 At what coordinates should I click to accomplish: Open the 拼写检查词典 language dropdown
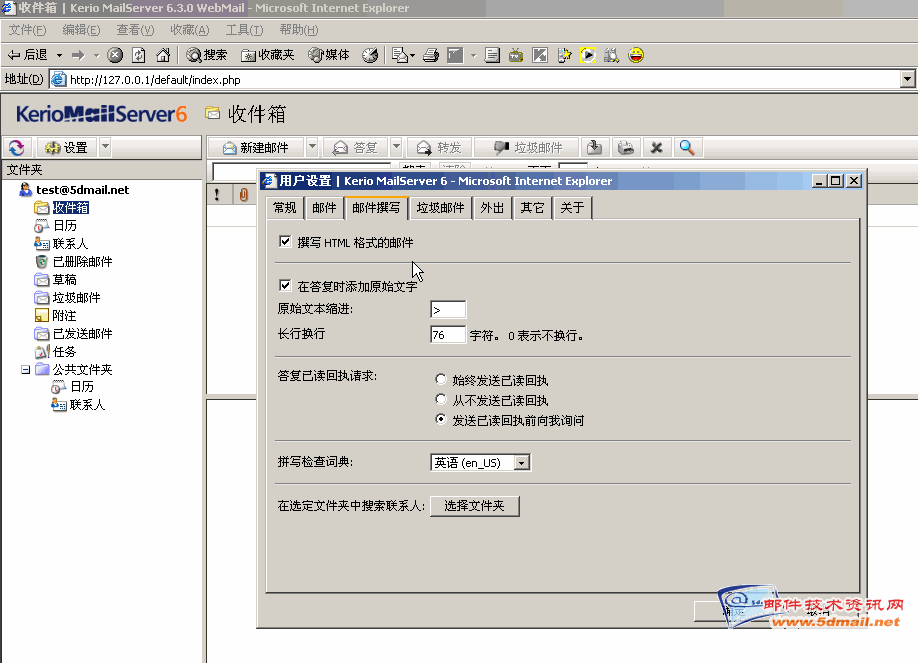(x=522, y=463)
